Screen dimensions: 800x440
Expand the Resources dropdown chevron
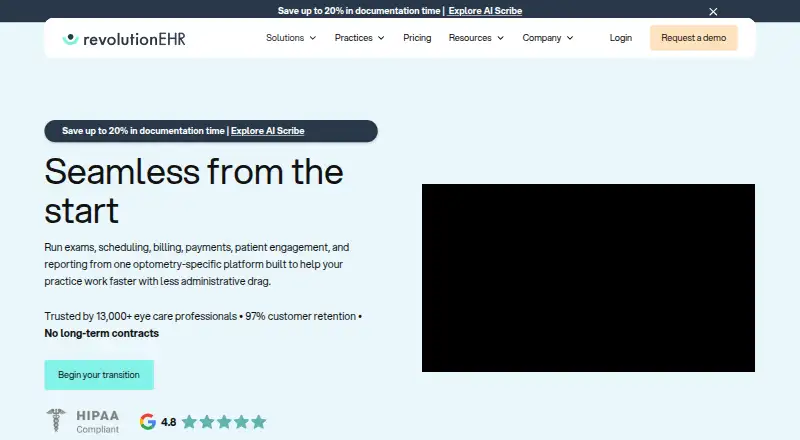pyautogui.click(x=501, y=38)
